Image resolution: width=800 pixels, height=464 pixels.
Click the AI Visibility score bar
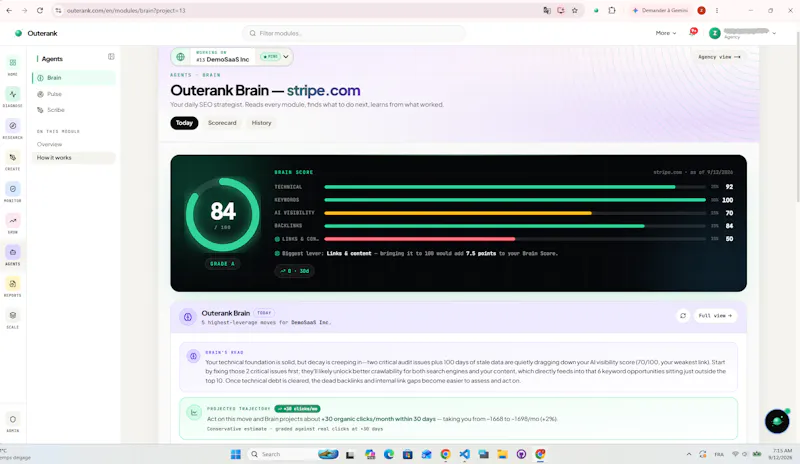tap(515, 213)
